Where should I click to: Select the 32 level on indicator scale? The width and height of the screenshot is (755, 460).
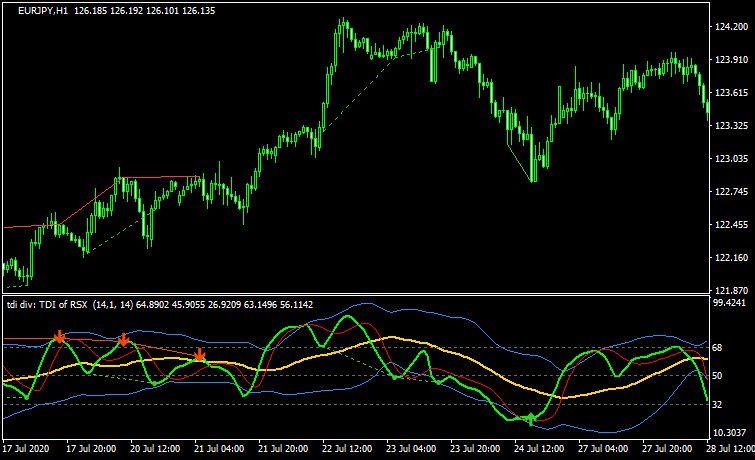click(718, 404)
